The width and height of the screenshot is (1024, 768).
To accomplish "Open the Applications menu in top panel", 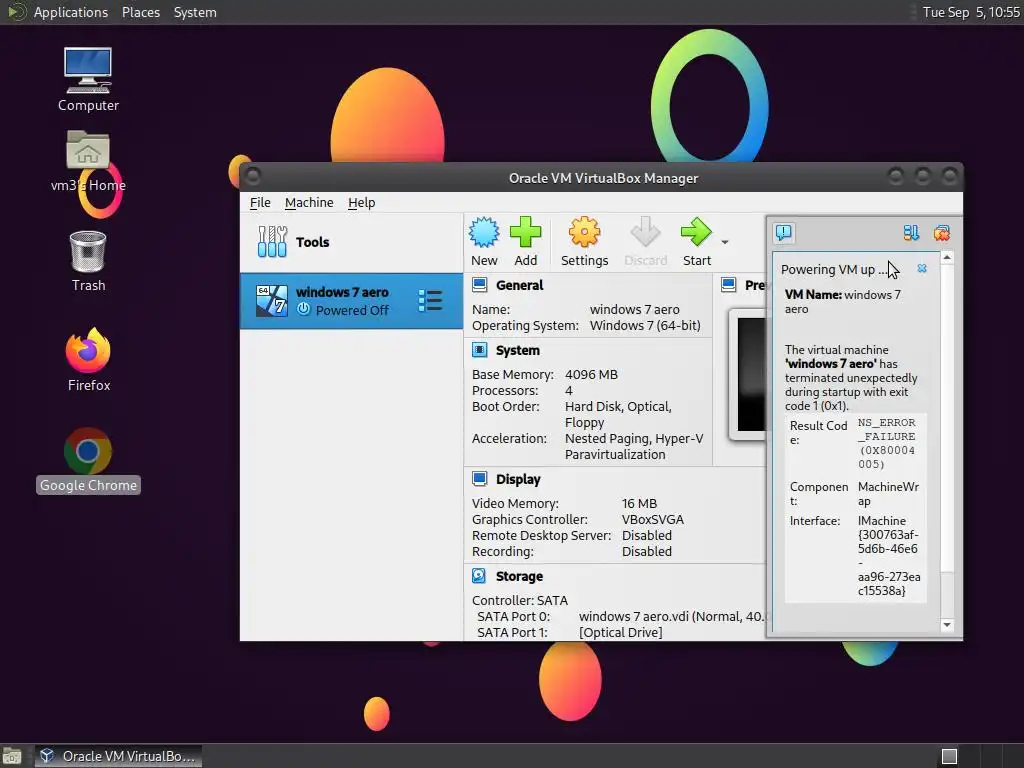I will pyautogui.click(x=71, y=12).
